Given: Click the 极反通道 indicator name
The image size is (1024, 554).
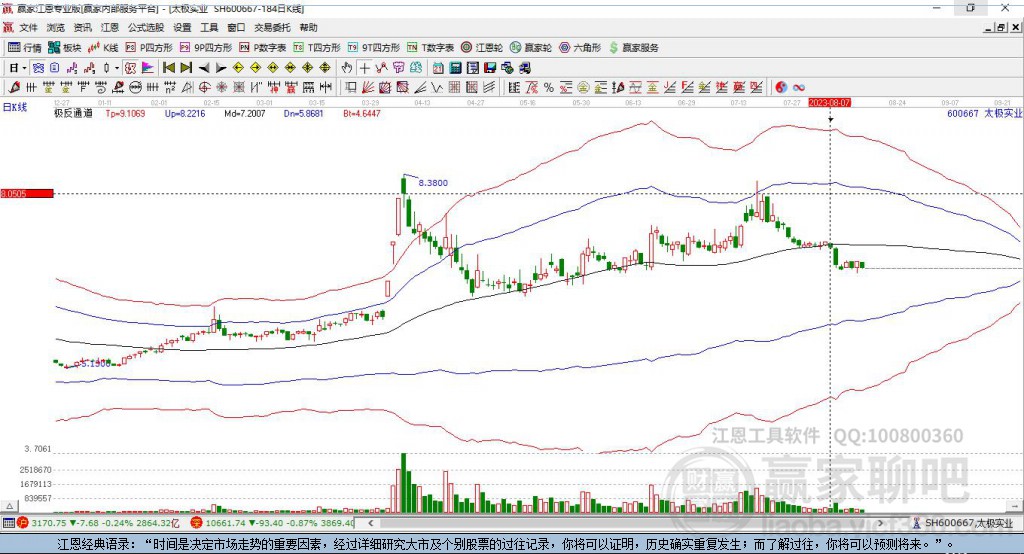Looking at the screenshot, I should [73, 113].
